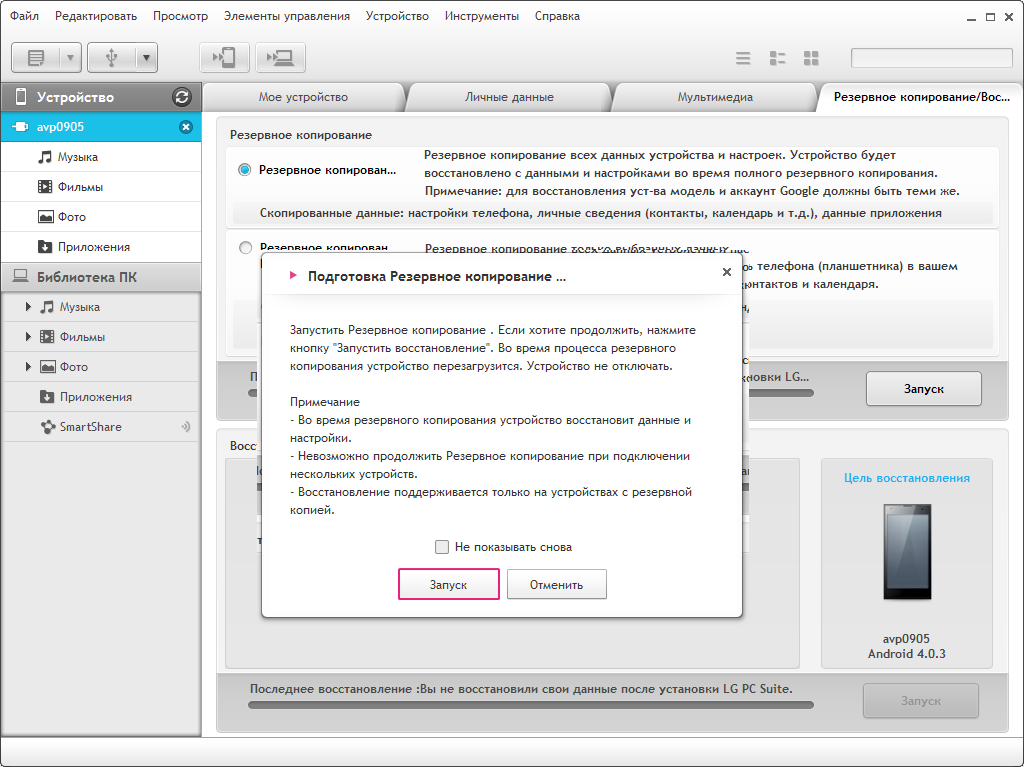Open library Приложения item
Image resolution: width=1024 pixels, height=767 pixels.
point(101,397)
